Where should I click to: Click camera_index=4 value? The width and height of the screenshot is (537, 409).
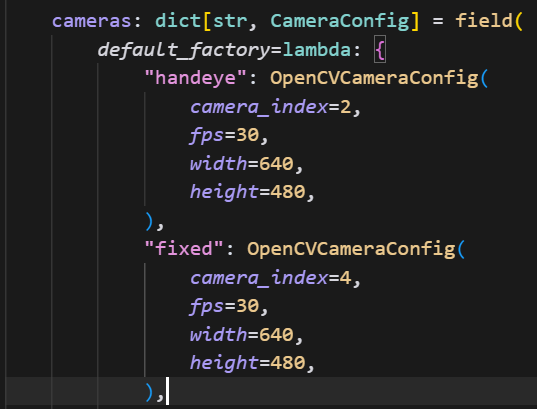(x=345, y=278)
